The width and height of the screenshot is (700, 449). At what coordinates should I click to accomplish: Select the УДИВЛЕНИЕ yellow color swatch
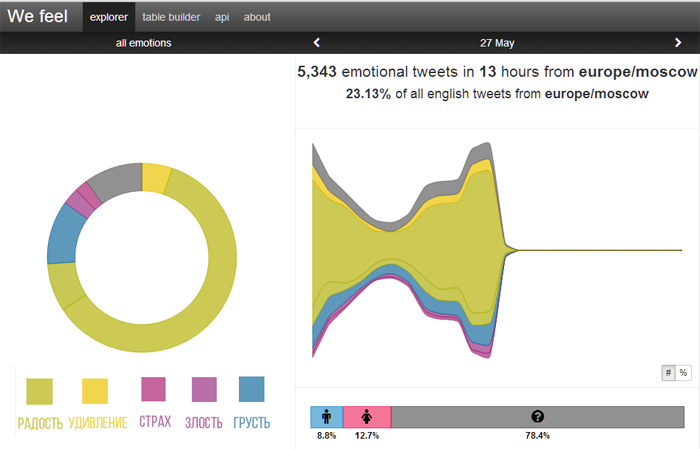[x=95, y=391]
